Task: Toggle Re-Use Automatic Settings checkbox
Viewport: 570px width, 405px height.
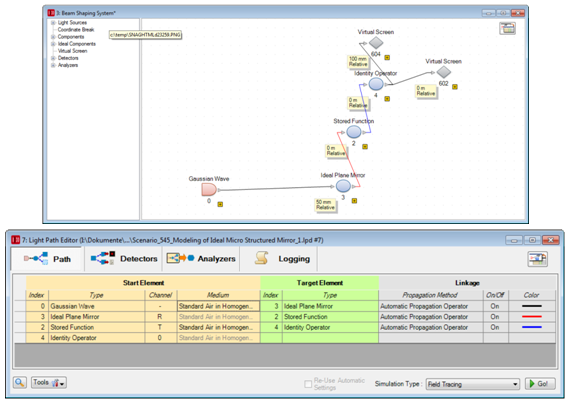Action: [x=308, y=384]
